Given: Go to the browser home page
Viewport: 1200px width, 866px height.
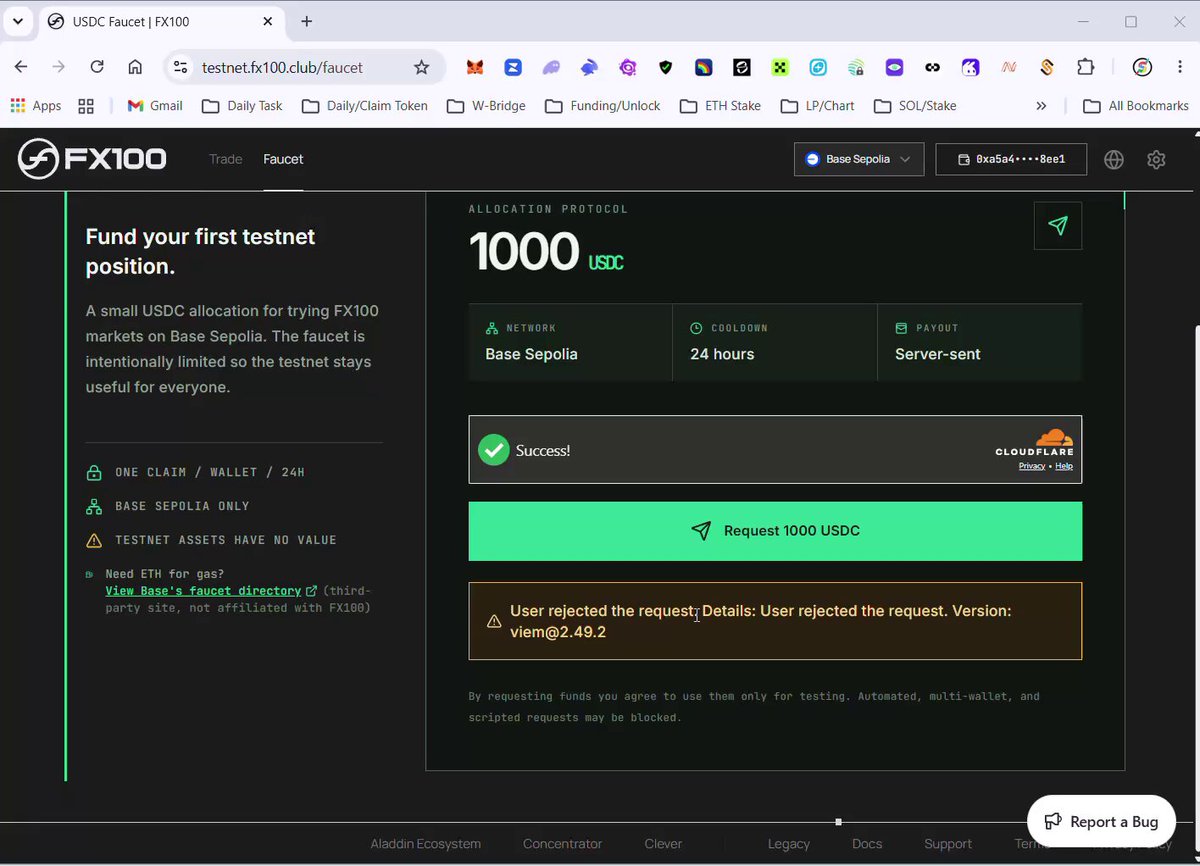Looking at the screenshot, I should tap(135, 67).
